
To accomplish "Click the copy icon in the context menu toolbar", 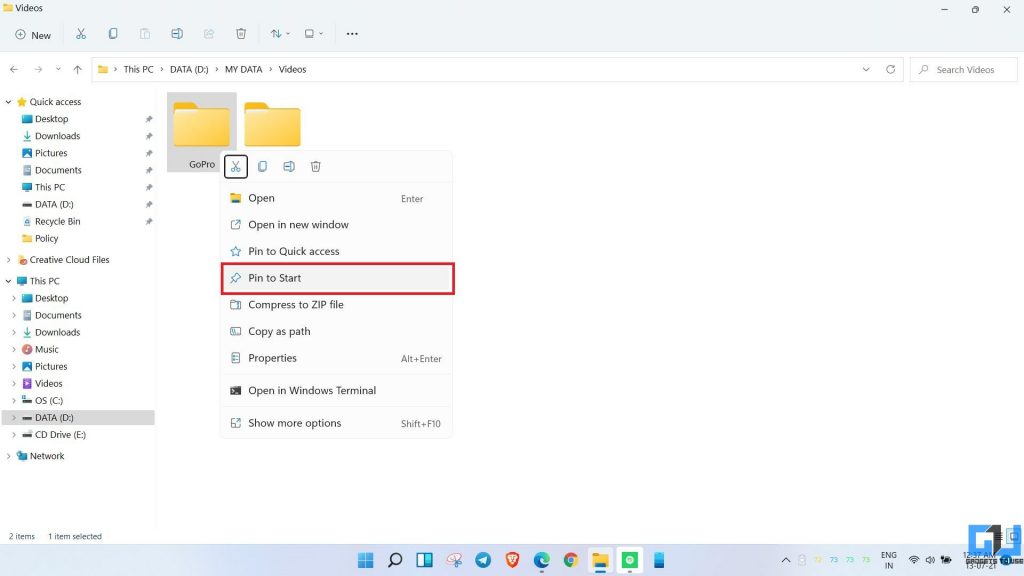I will click(x=262, y=166).
